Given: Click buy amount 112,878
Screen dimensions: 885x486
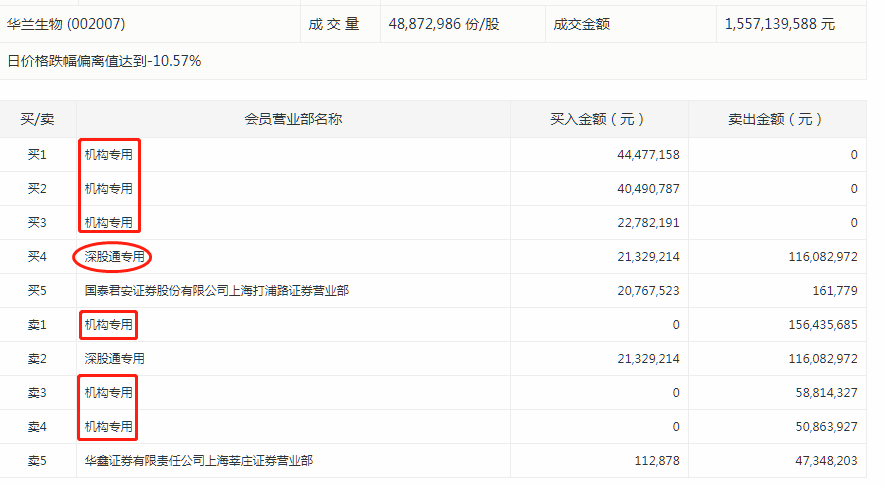Looking at the screenshot, I should [x=657, y=461].
